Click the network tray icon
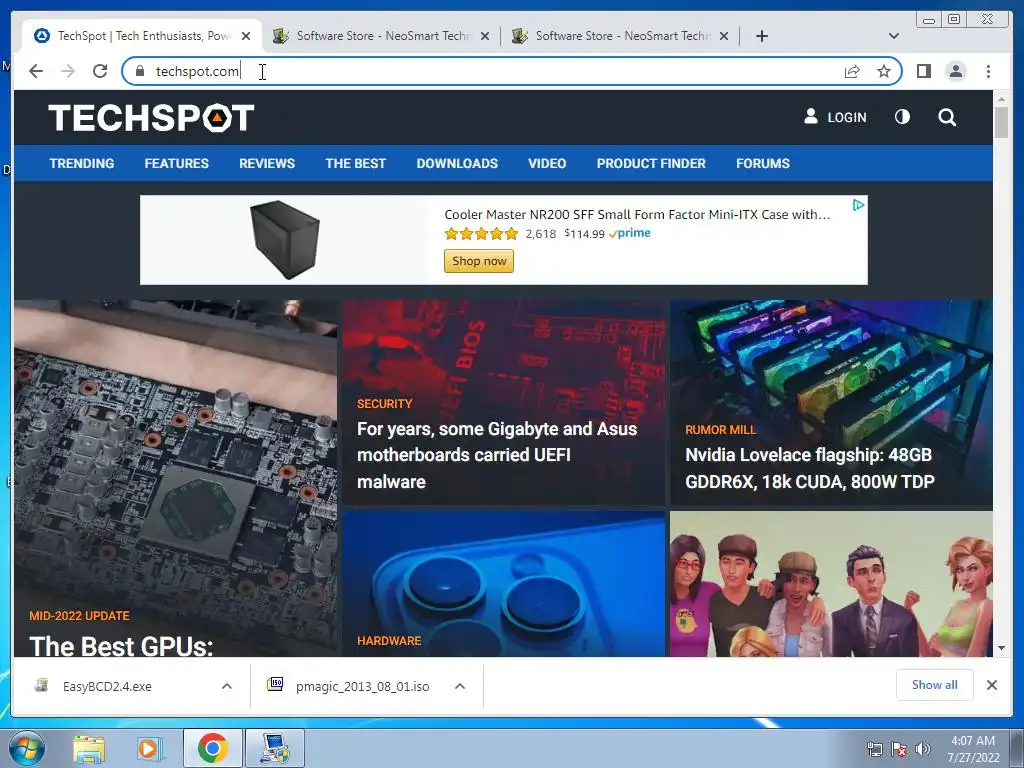The width and height of the screenshot is (1024, 768). pos(874,749)
